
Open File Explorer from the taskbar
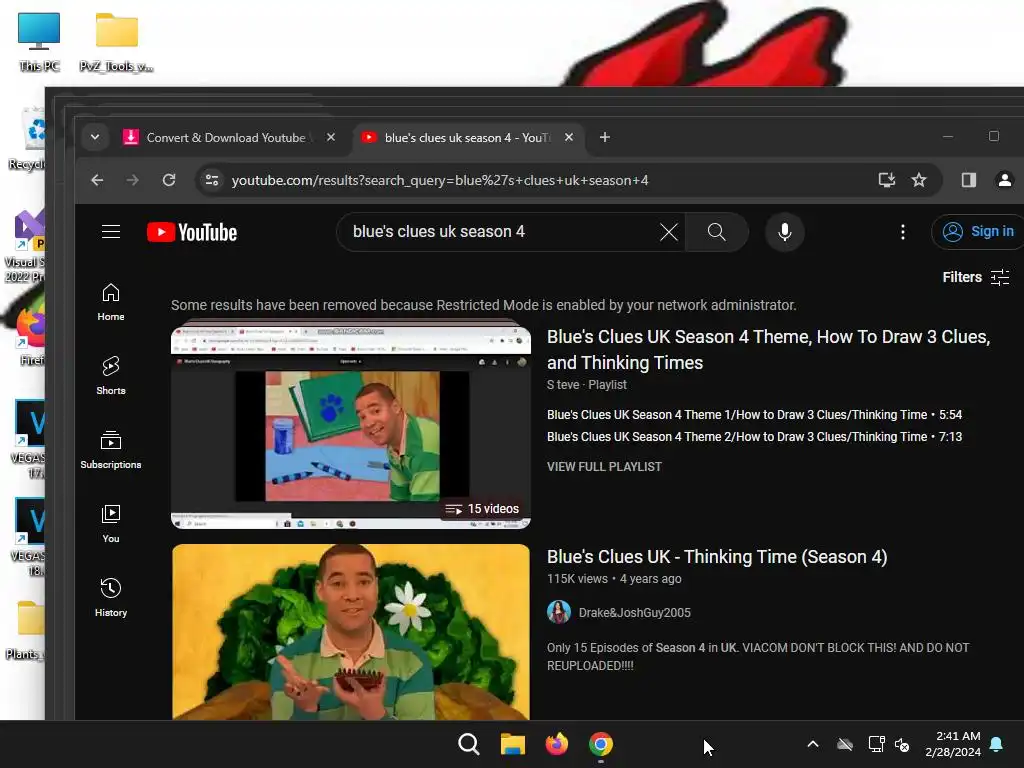point(513,744)
